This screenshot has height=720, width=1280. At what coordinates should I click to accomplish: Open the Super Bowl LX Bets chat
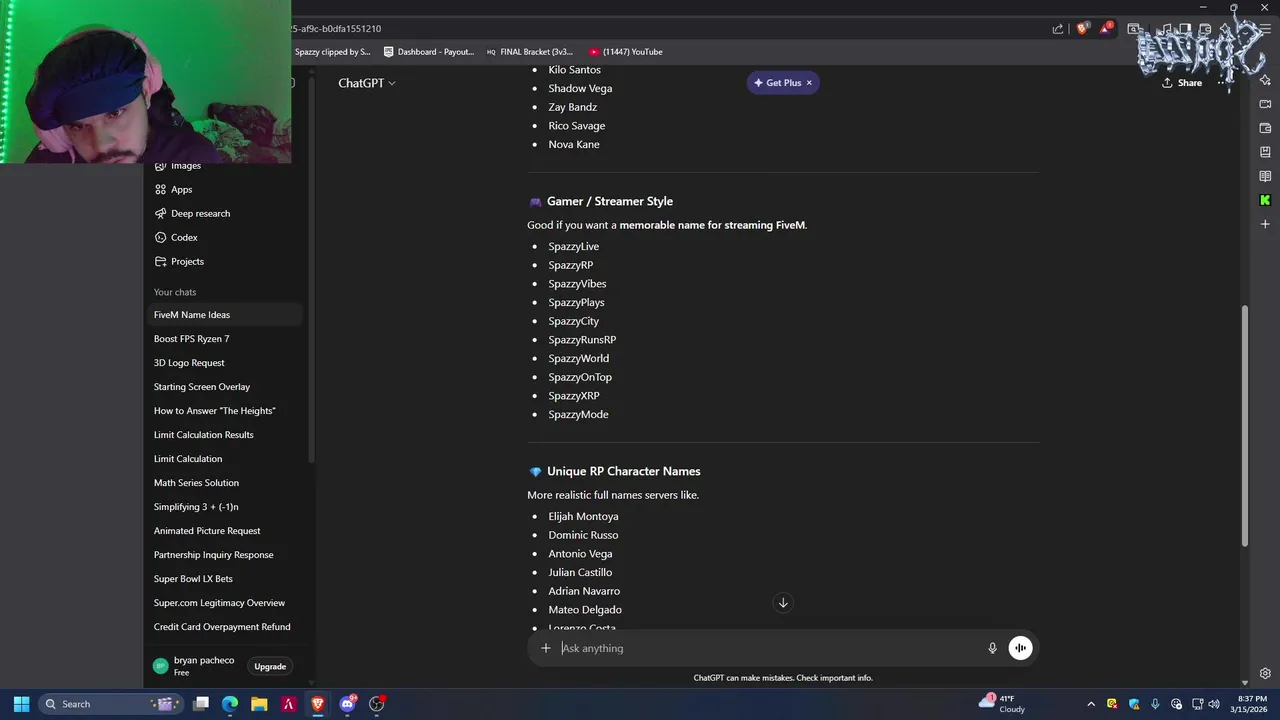point(225,579)
